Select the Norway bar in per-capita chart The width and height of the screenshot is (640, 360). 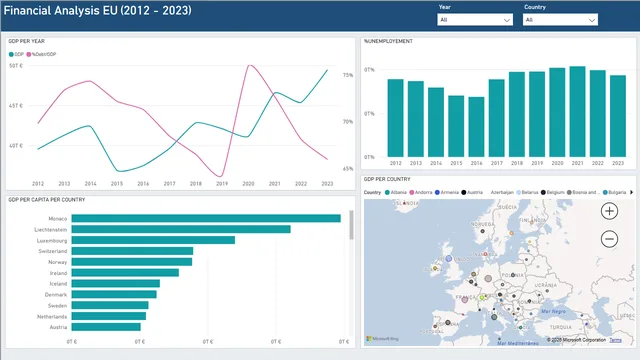[132, 262]
